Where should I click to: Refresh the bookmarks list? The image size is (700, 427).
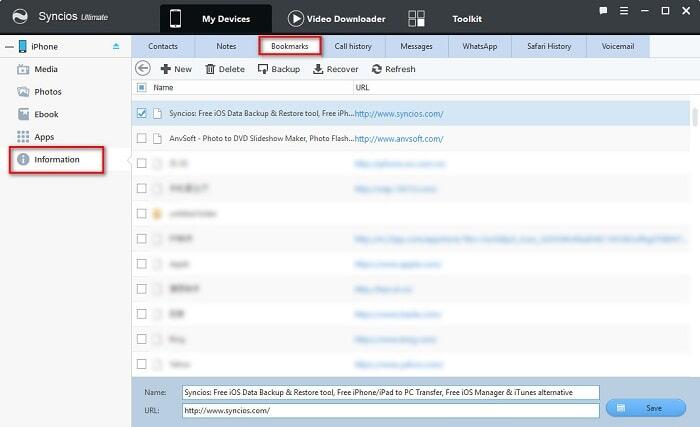[x=376, y=69]
